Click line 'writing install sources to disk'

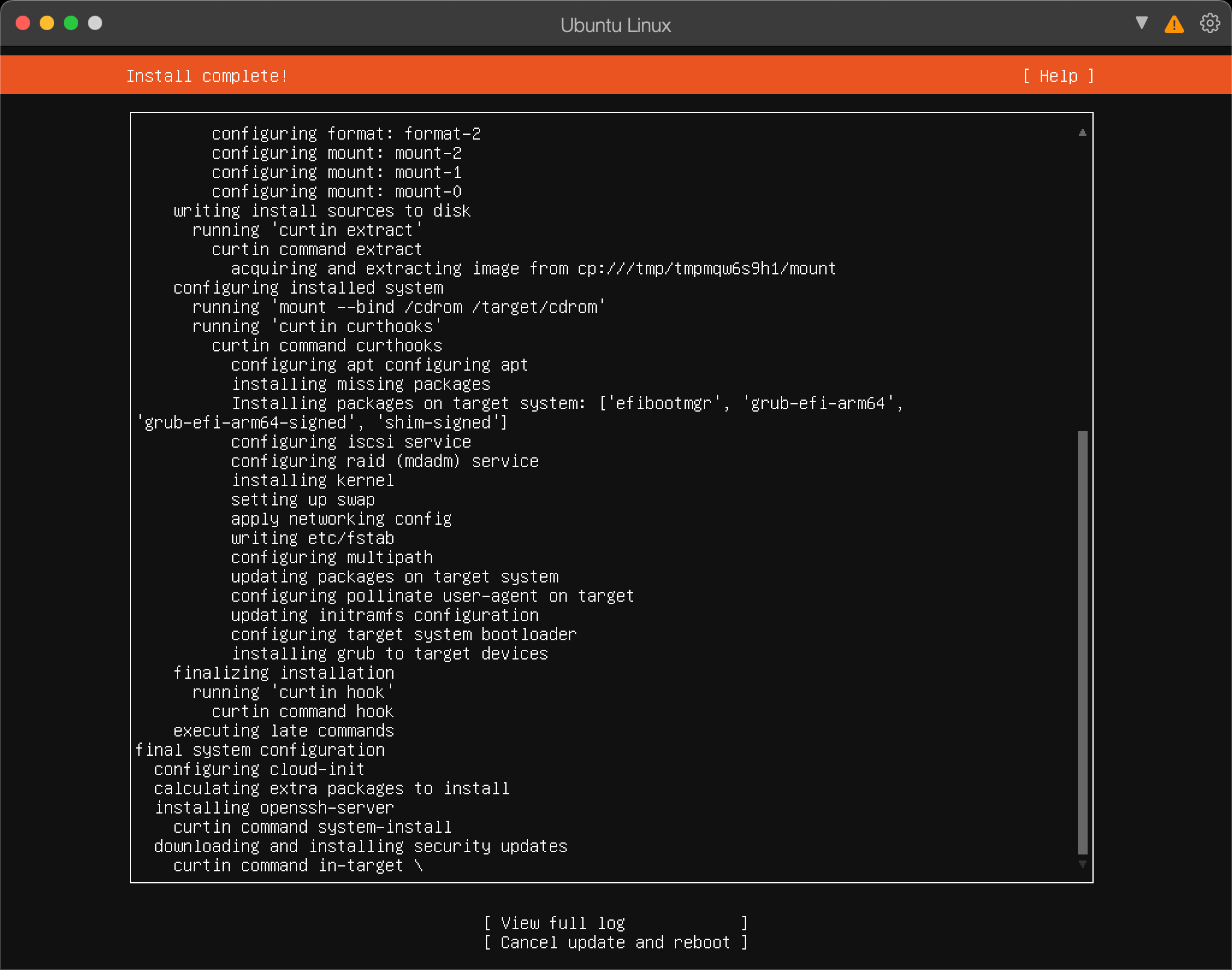point(322,211)
